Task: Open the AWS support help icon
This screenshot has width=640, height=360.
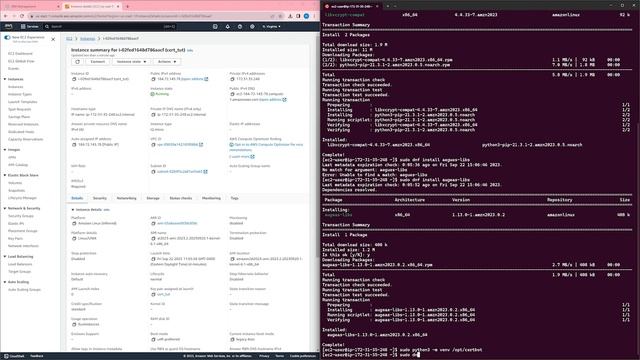Action: coord(240,27)
